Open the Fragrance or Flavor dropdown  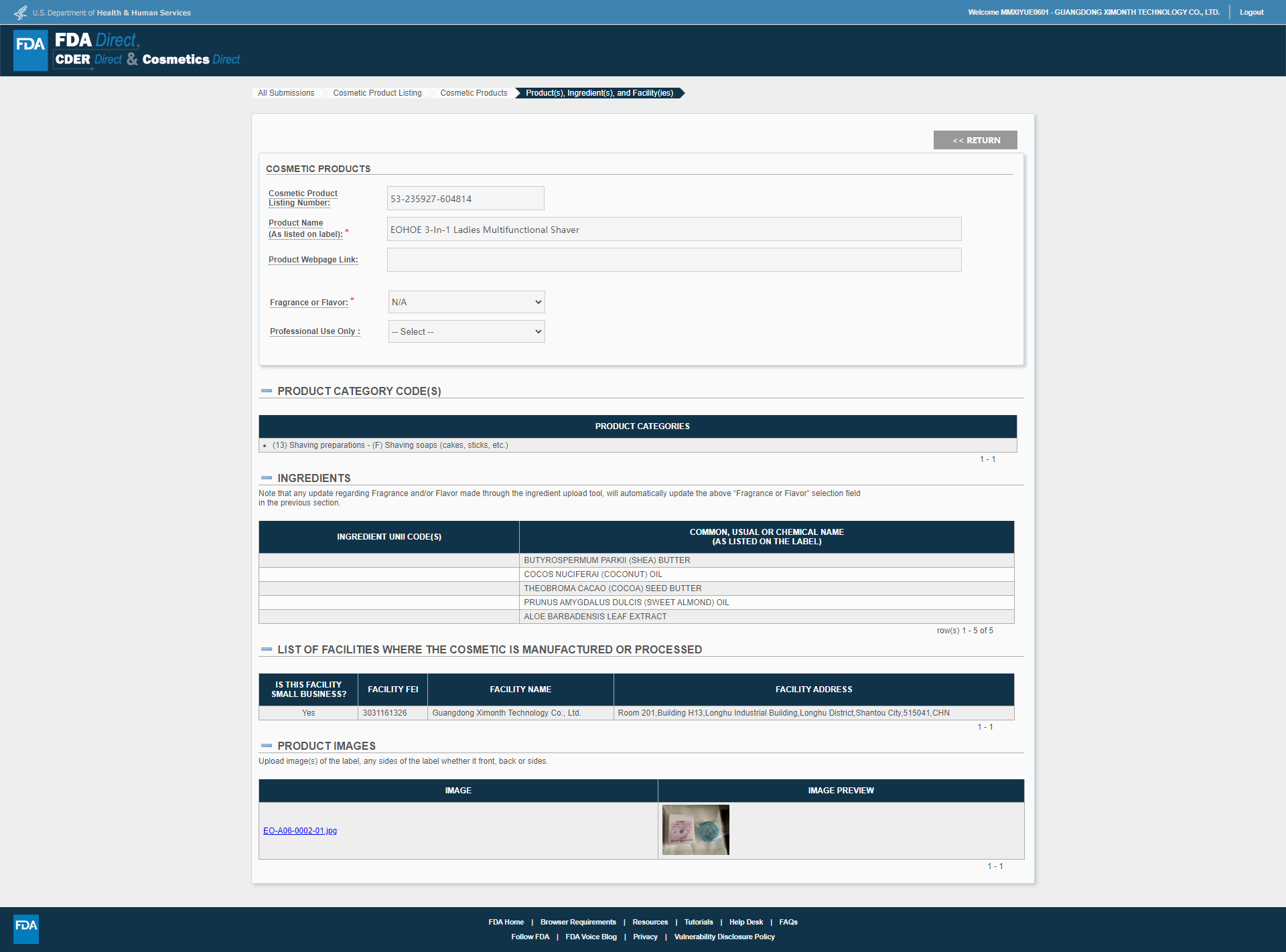tap(466, 302)
